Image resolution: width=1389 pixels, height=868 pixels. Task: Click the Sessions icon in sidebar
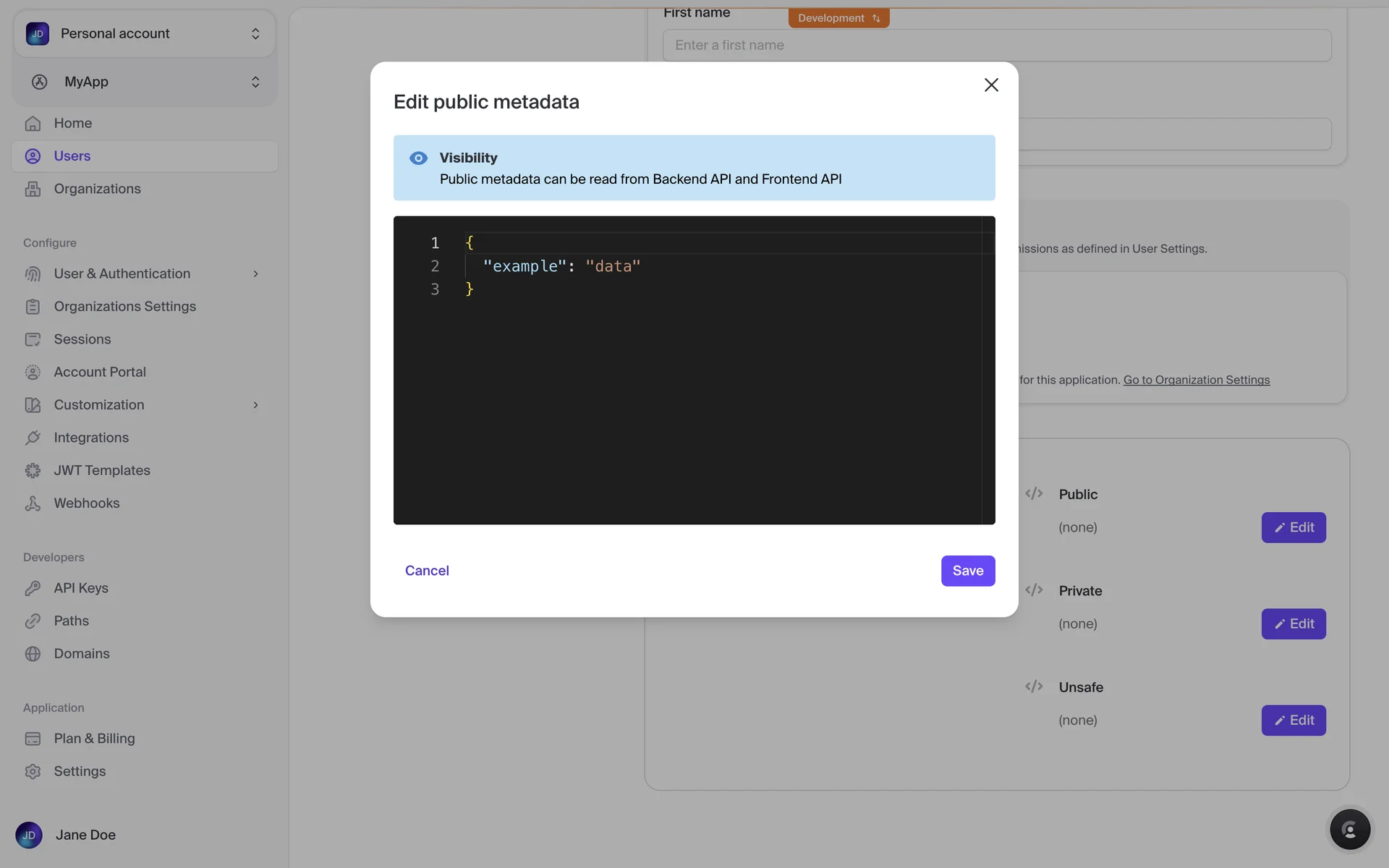coord(33,339)
